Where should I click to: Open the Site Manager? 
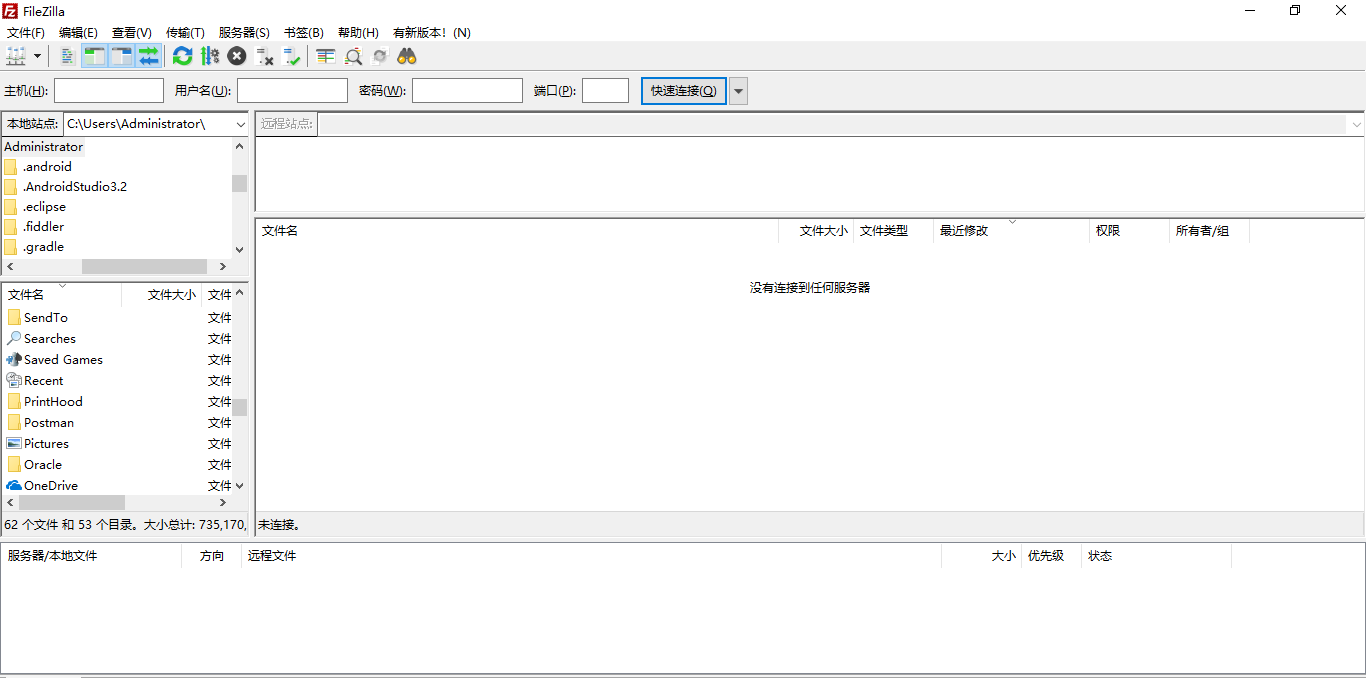click(14, 56)
